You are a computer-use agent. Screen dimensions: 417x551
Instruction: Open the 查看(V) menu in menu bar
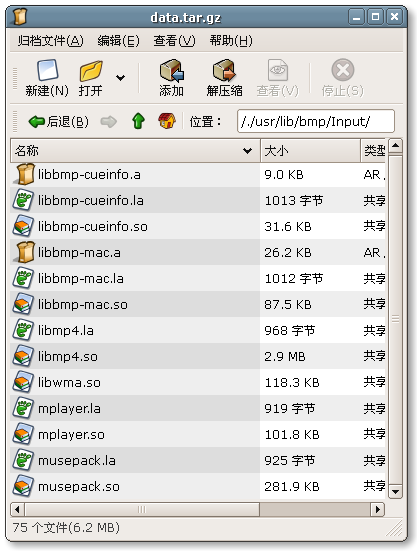click(174, 41)
